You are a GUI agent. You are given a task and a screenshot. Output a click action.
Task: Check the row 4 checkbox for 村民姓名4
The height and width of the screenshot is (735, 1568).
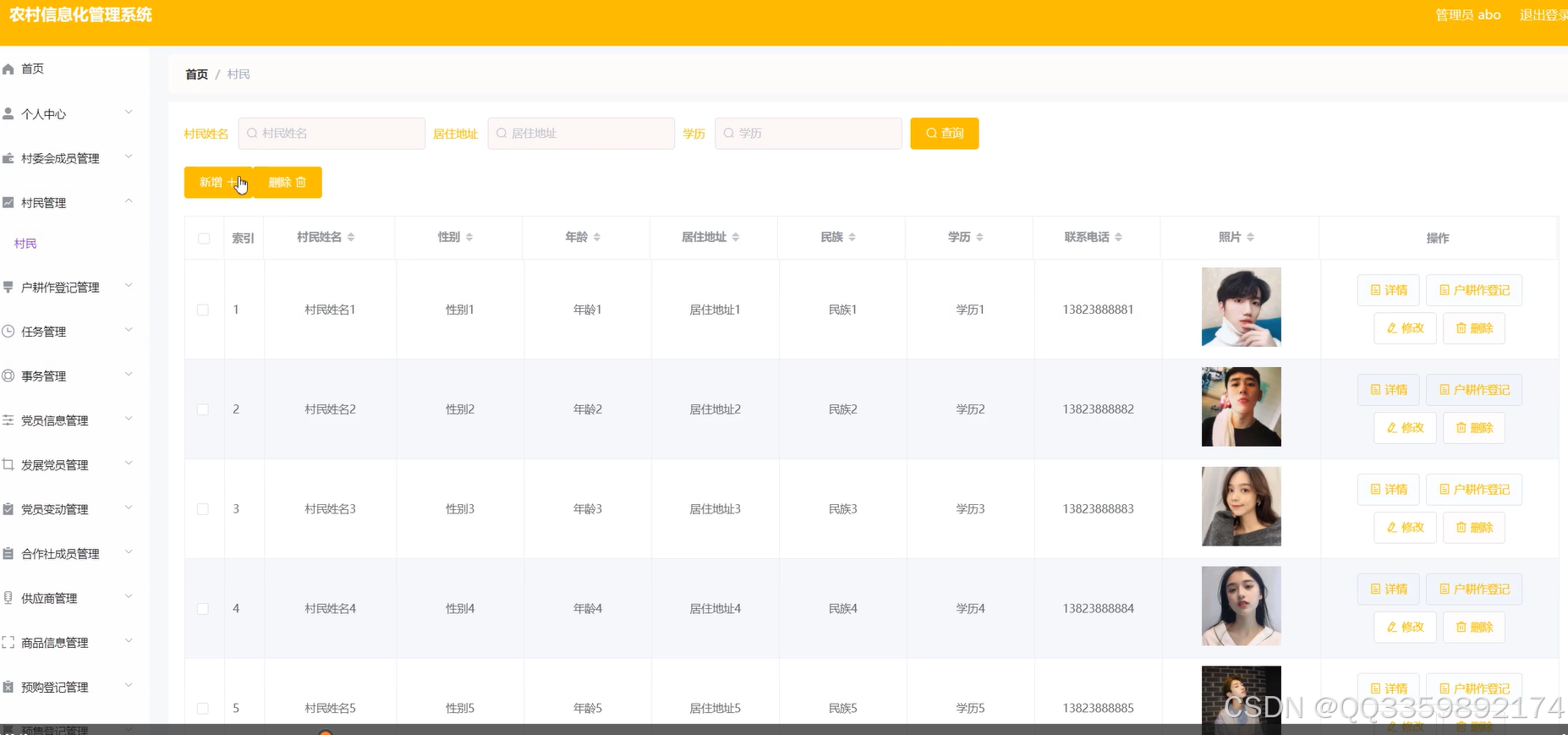[x=203, y=609]
